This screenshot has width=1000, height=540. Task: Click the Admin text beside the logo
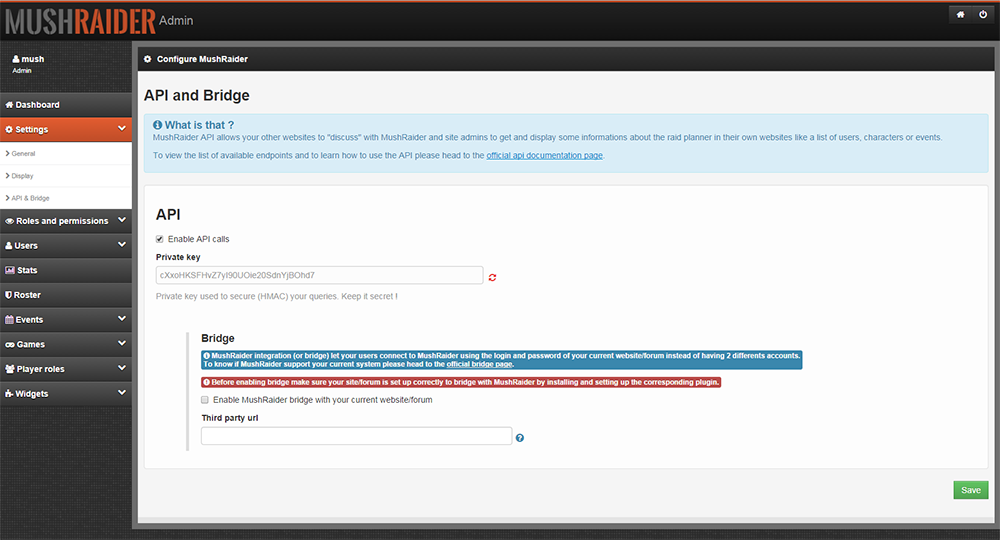(176, 20)
